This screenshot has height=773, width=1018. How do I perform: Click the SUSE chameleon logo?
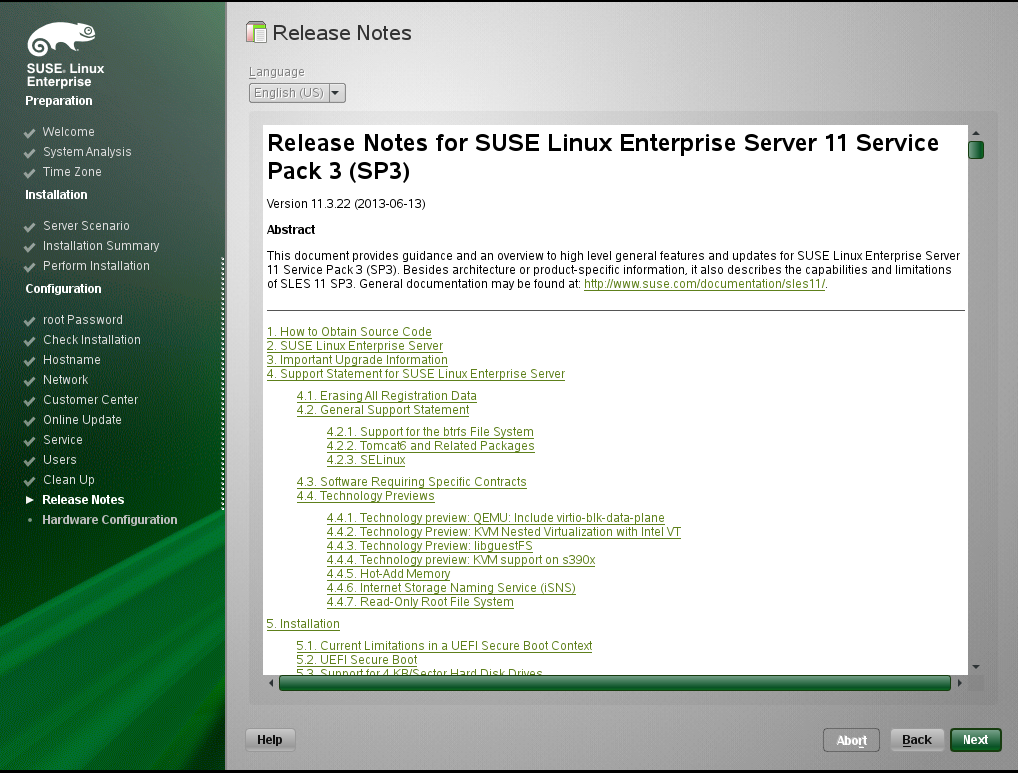(61, 38)
